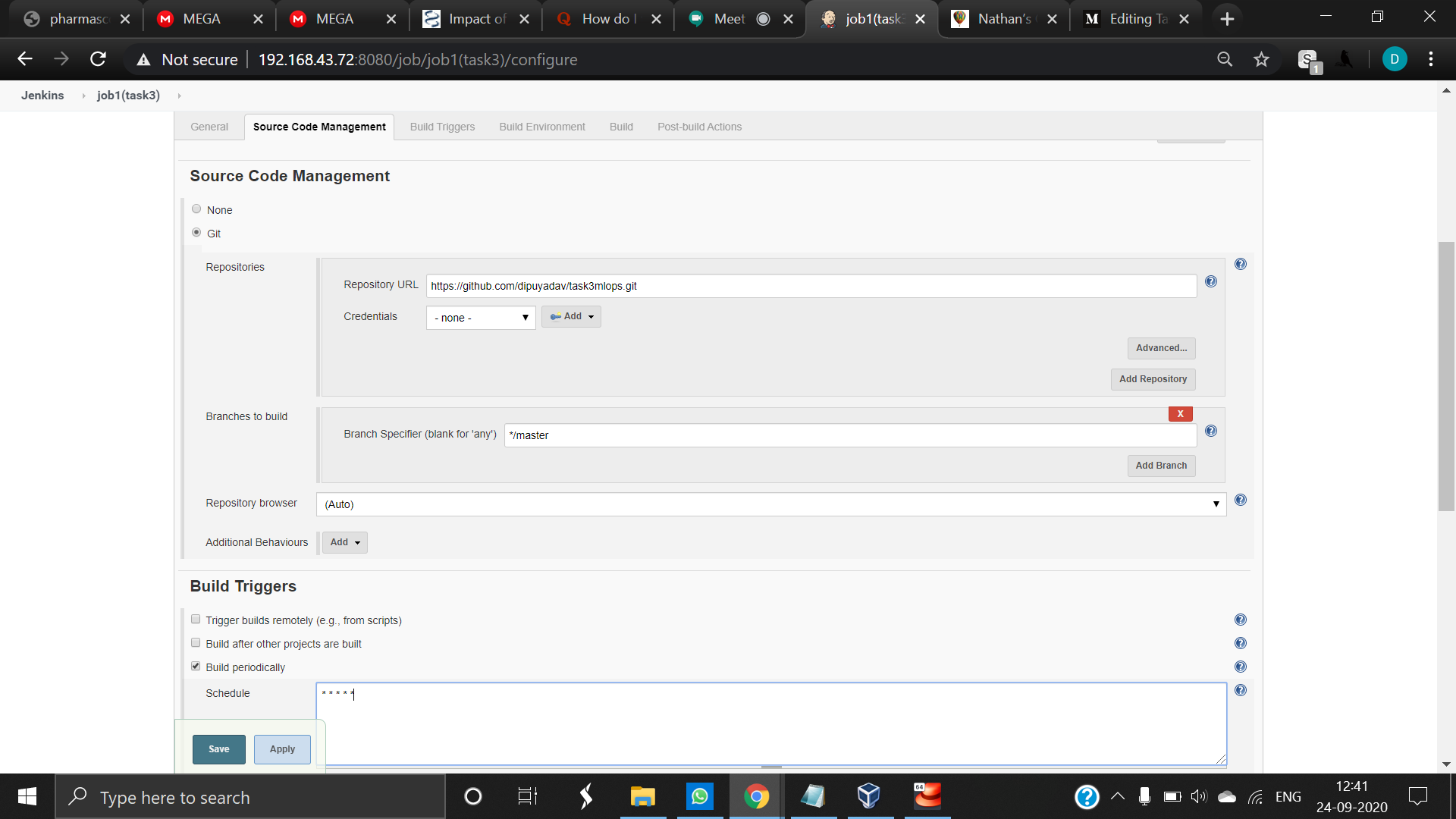Open Additional Behaviours Add dropdown
The width and height of the screenshot is (1456, 819).
click(x=345, y=542)
